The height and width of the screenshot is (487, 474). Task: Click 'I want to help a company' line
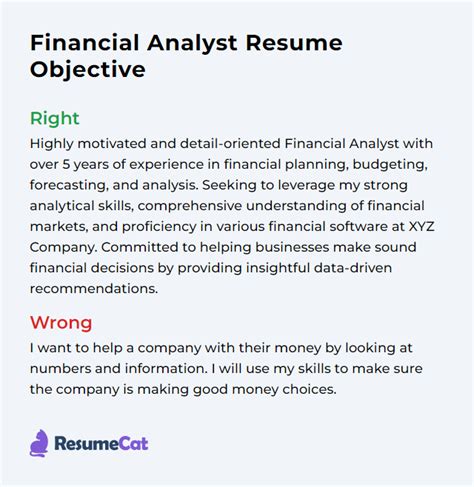[221, 348]
